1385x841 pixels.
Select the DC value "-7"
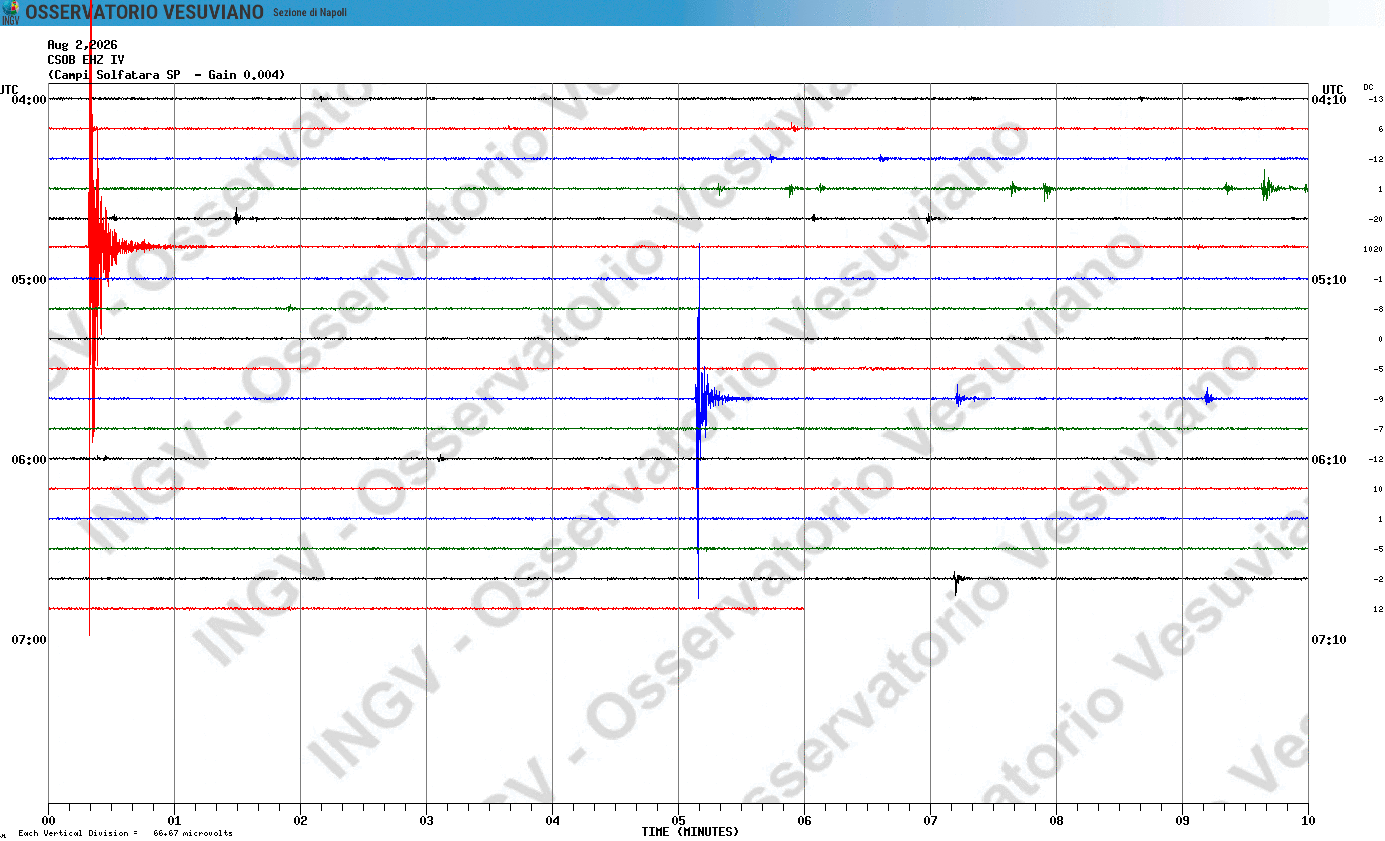(1378, 429)
